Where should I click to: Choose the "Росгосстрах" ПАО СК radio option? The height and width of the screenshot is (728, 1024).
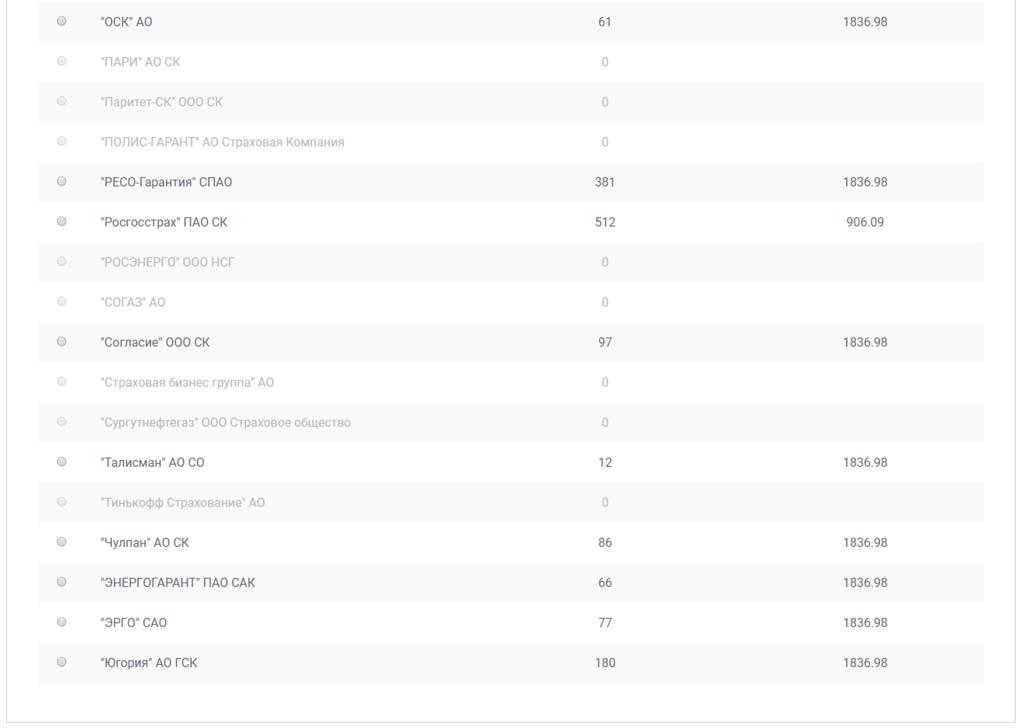(62, 221)
